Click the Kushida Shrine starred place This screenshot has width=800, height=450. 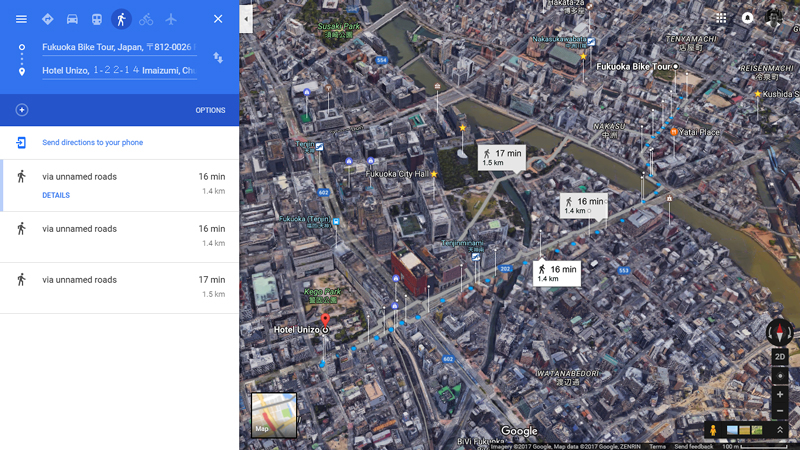[x=758, y=94]
